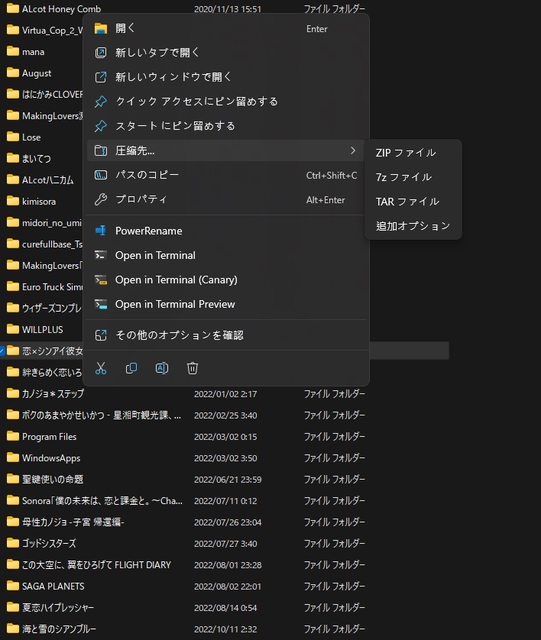Select the Program Files folder

click(x=49, y=436)
